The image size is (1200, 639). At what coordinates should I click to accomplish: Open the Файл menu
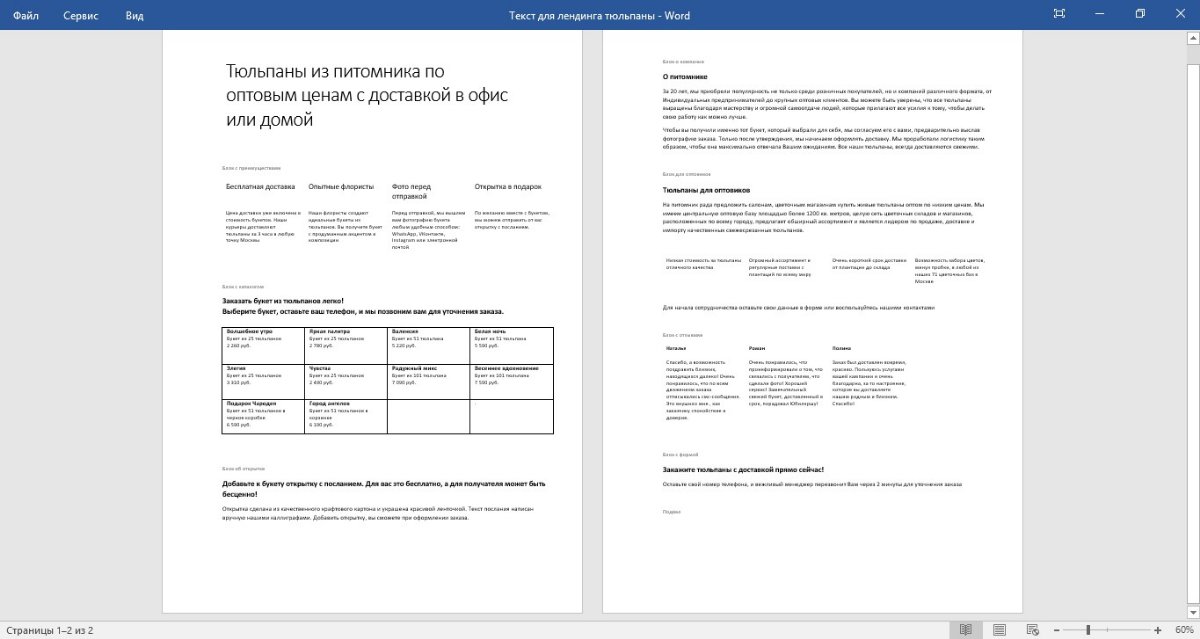[26, 15]
